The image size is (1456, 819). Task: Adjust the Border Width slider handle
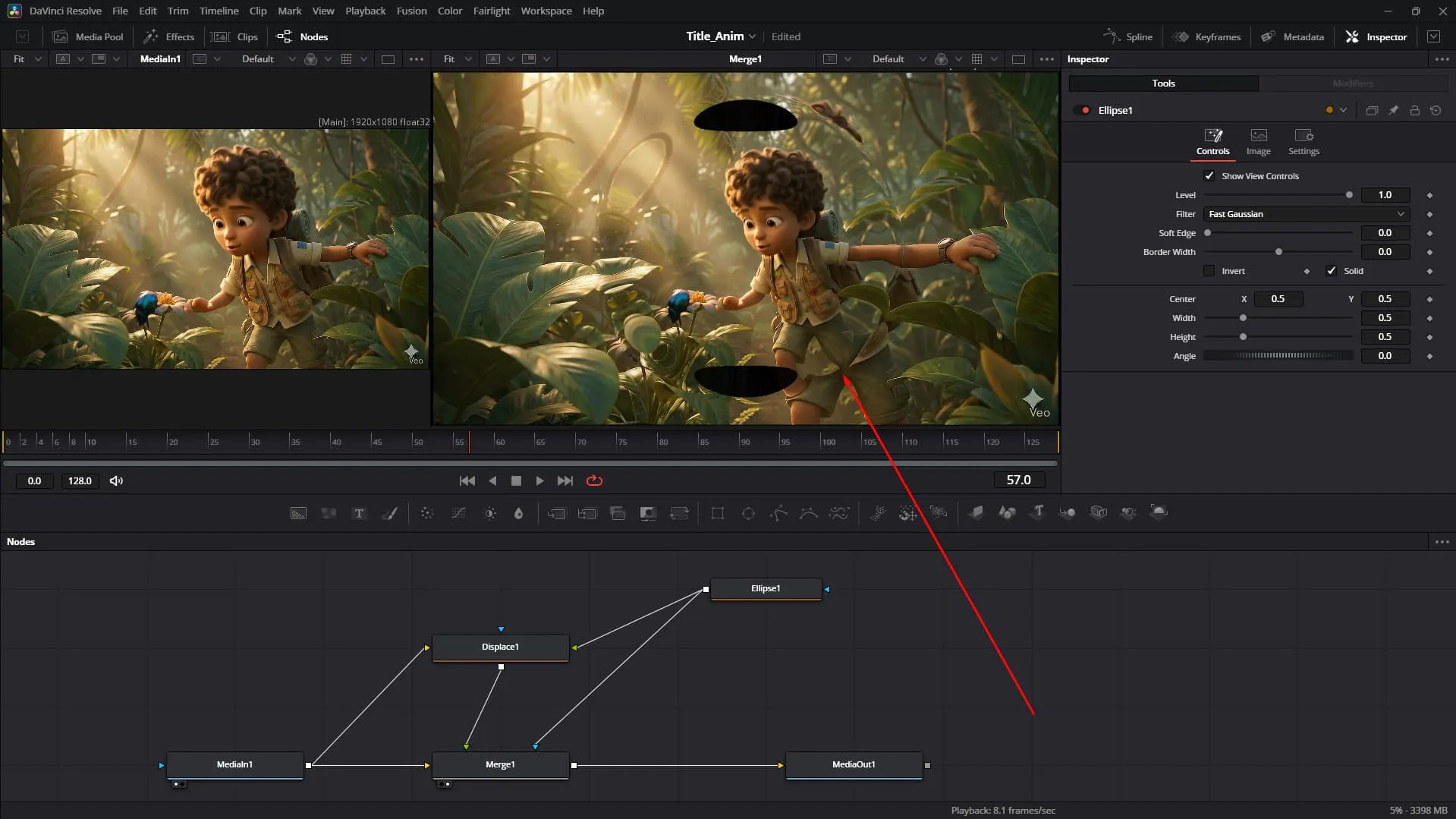point(1278,252)
